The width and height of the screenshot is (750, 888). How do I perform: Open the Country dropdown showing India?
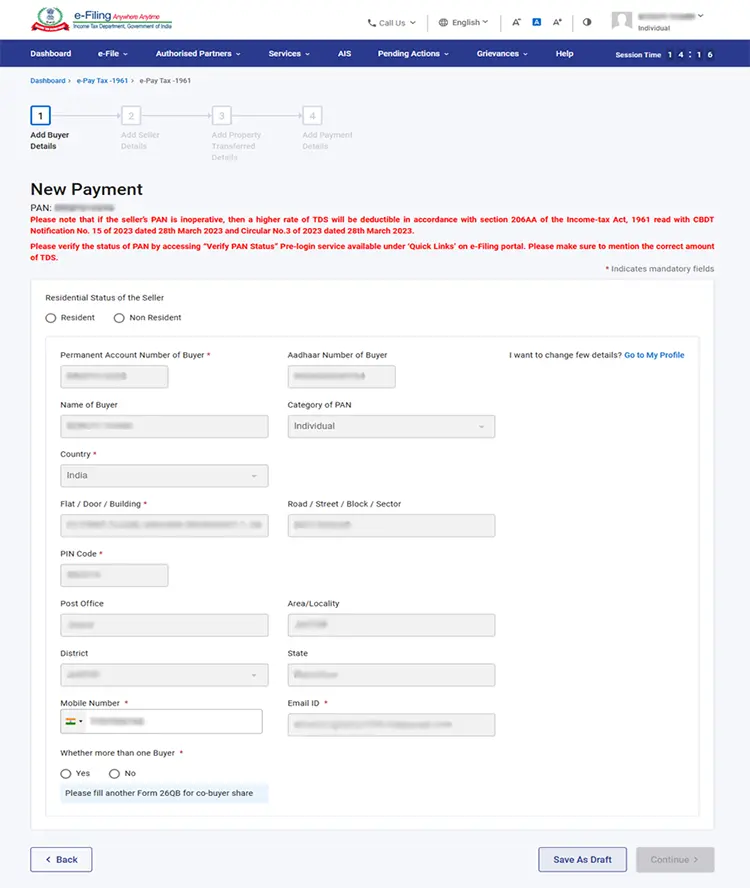(164, 476)
